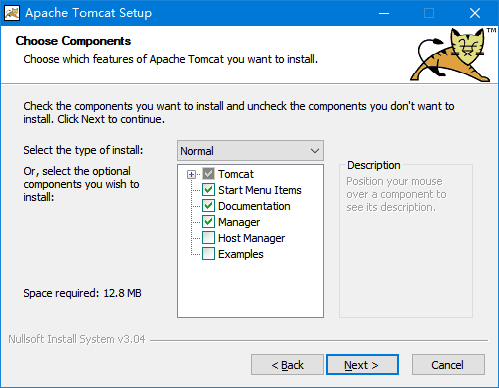Image resolution: width=499 pixels, height=388 pixels.
Task: Select the Tomcat label in component list
Action: (x=236, y=174)
